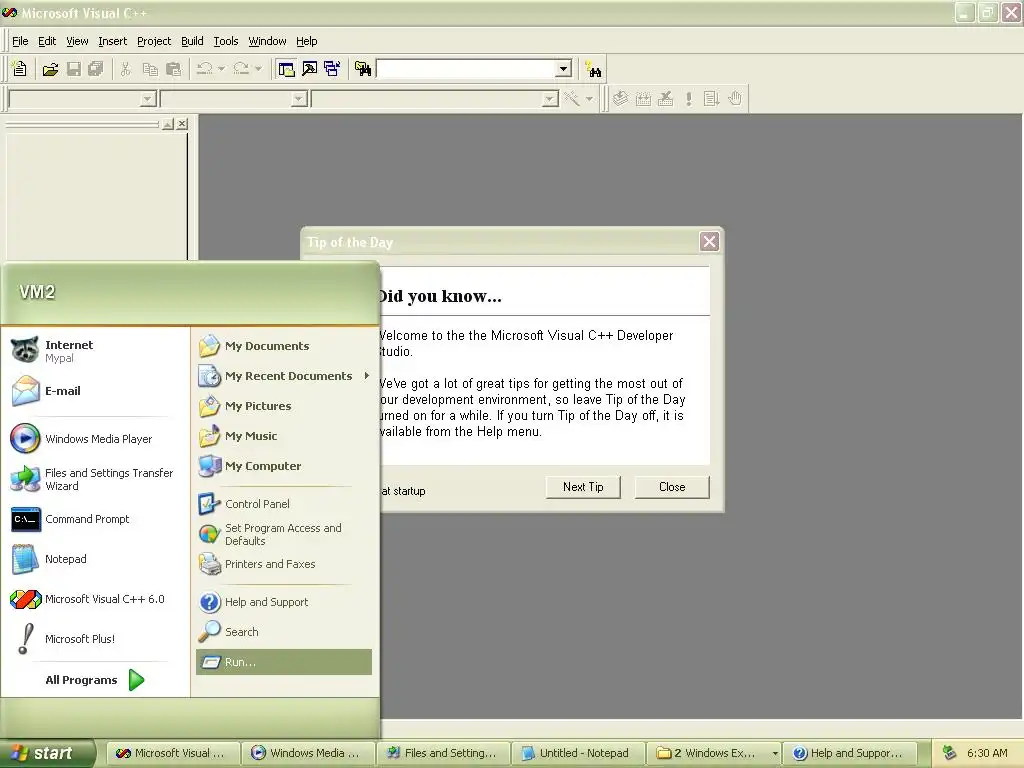Open My Documents from Start menu
This screenshot has height=768, width=1024.
click(x=283, y=345)
